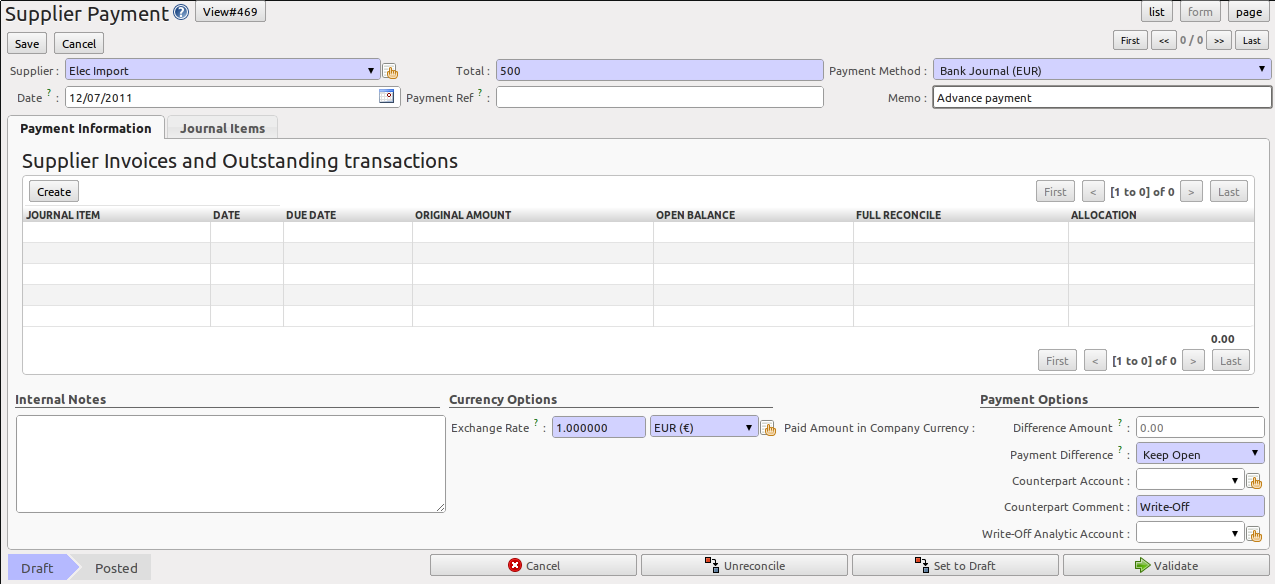Open Write-Off Analytic Account record icon
This screenshot has height=584, width=1275.
(x=1254, y=534)
